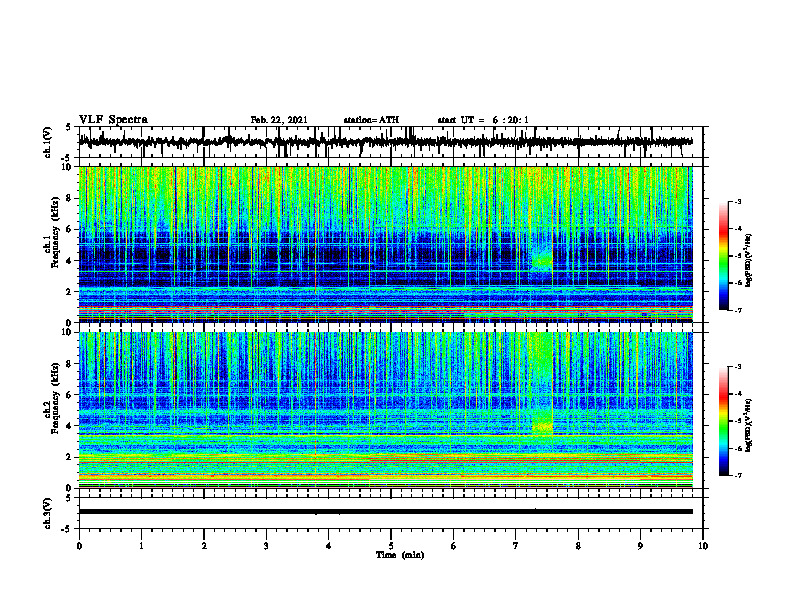This screenshot has height=612, width=792.
Task: Click the green burst near 4 kHz in ch.1 spectrogram
Action: click(542, 261)
